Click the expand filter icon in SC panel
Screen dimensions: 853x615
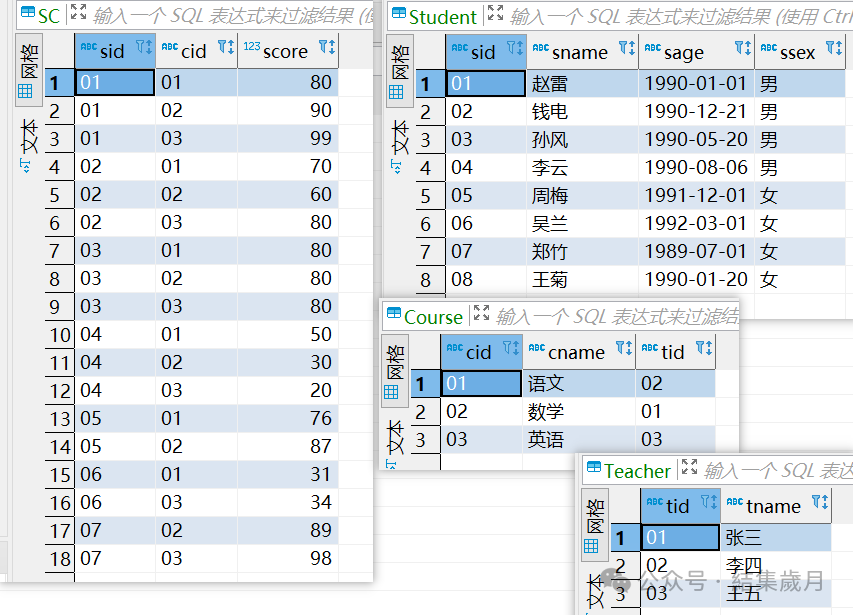click(78, 12)
